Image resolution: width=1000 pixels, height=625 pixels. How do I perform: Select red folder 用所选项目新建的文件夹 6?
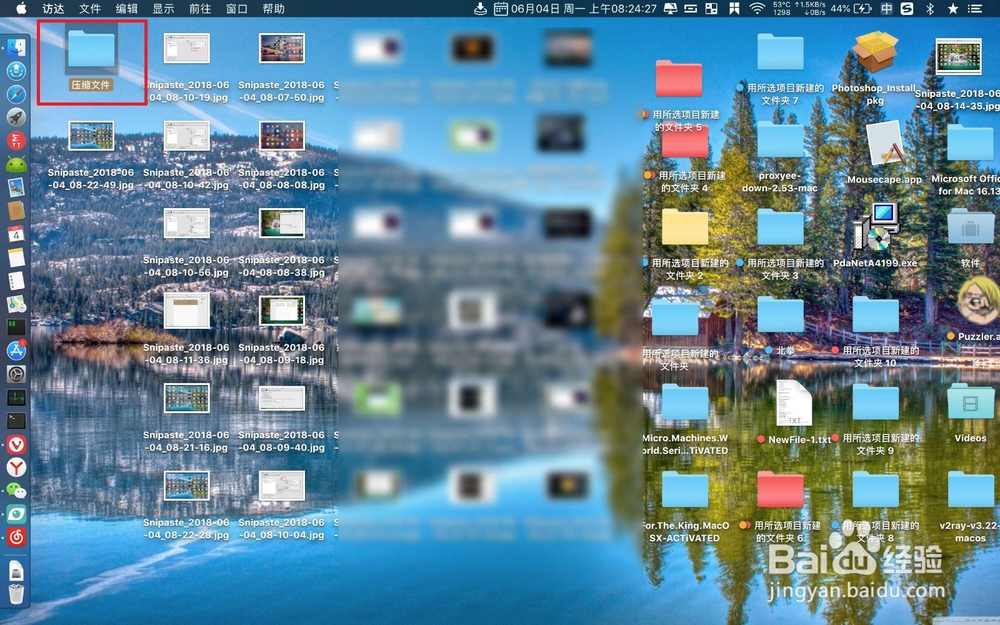tap(780, 489)
